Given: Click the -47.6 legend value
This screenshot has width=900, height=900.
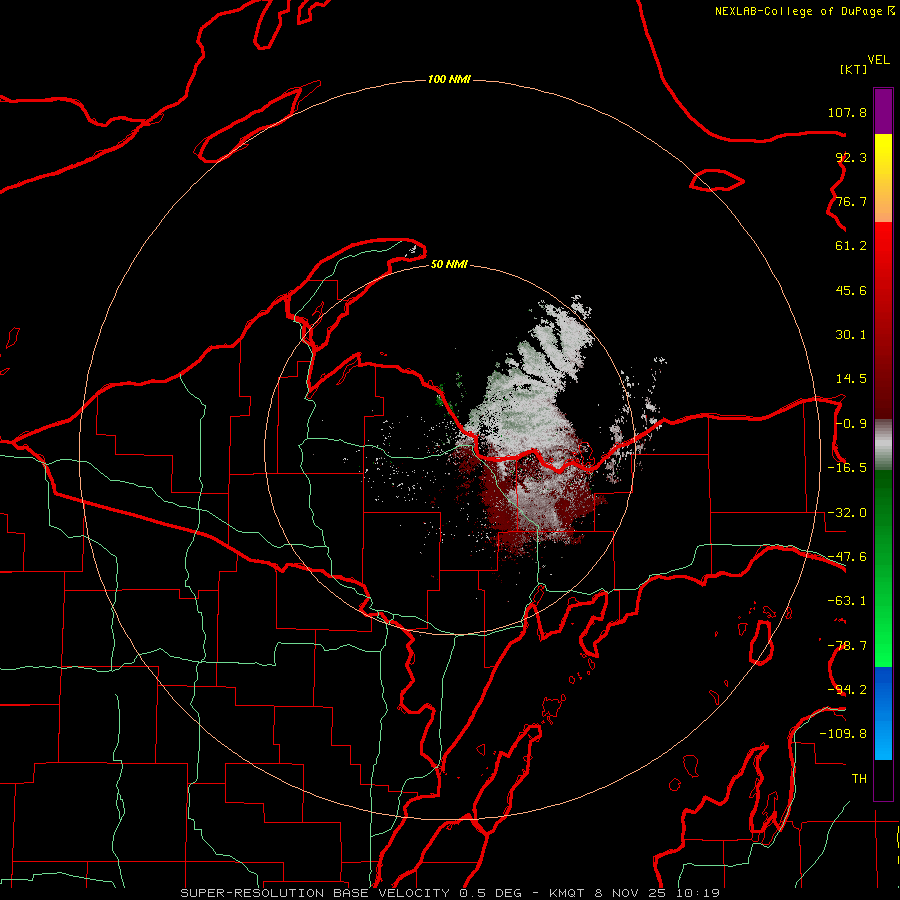Looking at the screenshot, I should pyautogui.click(x=847, y=557).
